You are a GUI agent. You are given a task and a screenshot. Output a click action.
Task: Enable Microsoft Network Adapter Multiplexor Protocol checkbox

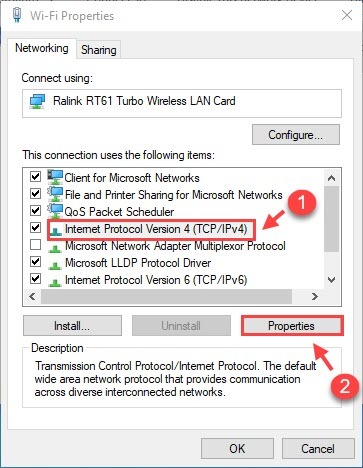point(35,245)
